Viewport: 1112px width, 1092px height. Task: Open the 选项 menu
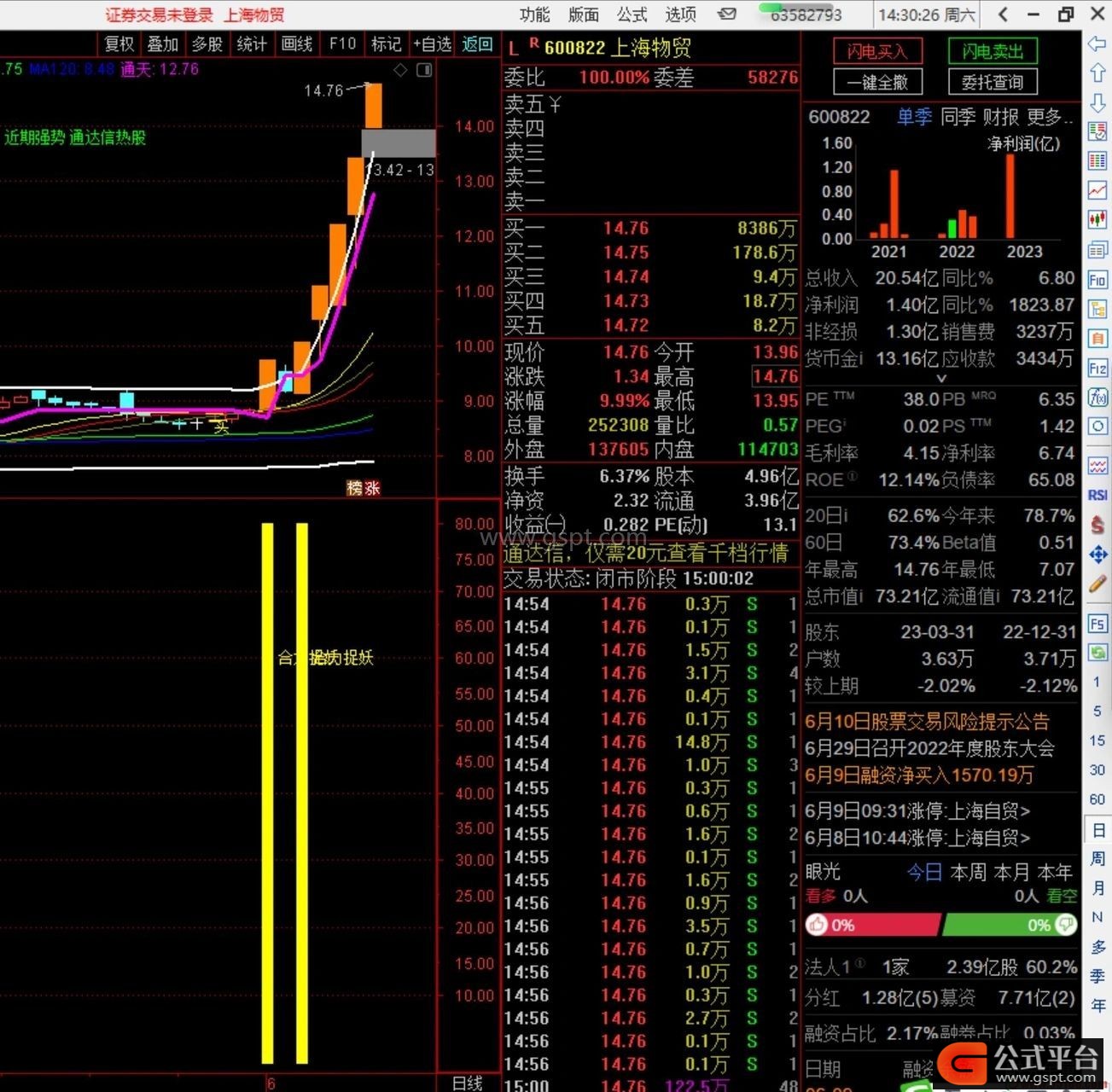pyautogui.click(x=681, y=15)
